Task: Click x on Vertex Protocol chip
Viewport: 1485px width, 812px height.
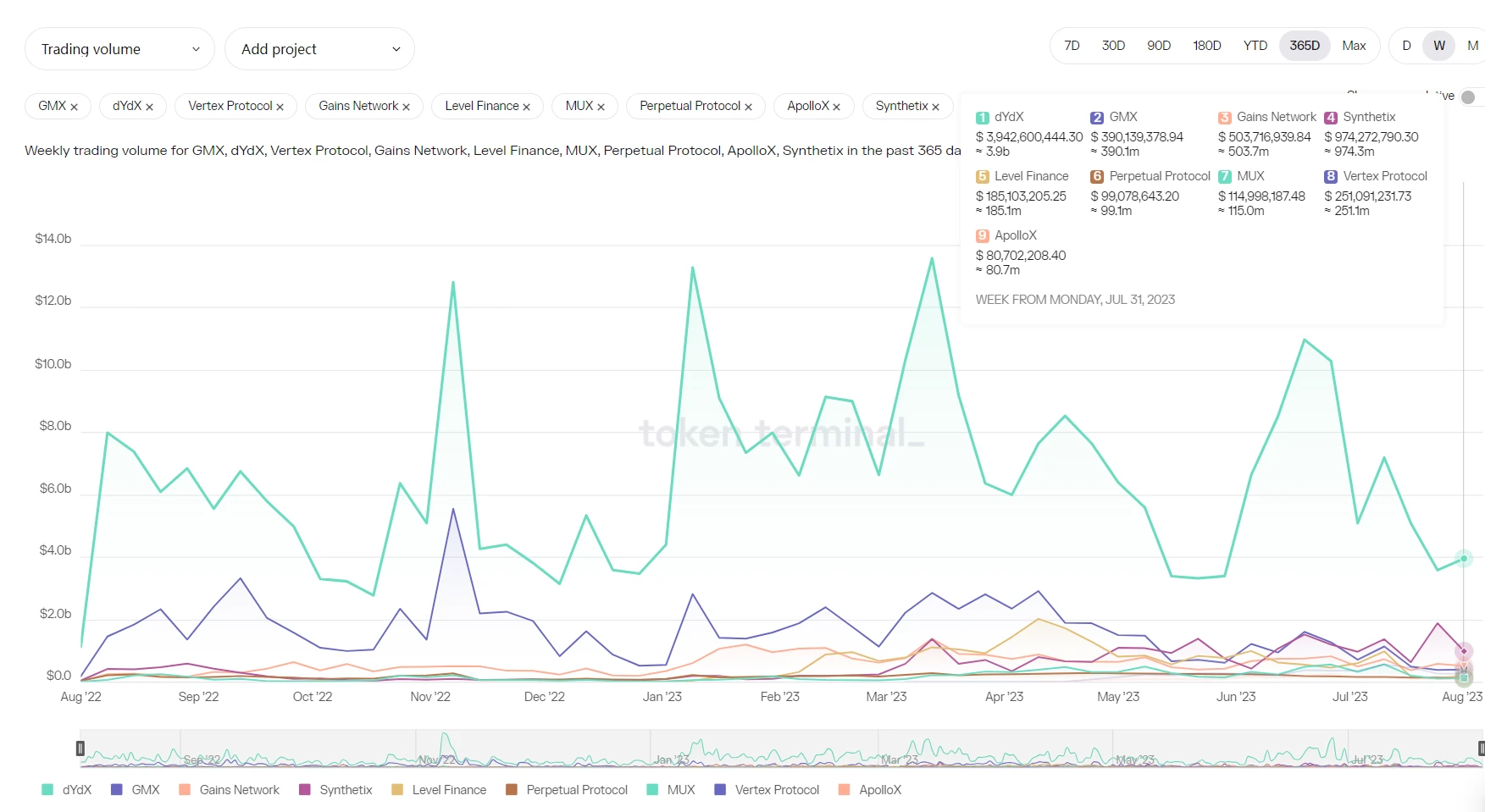Action: click(280, 107)
